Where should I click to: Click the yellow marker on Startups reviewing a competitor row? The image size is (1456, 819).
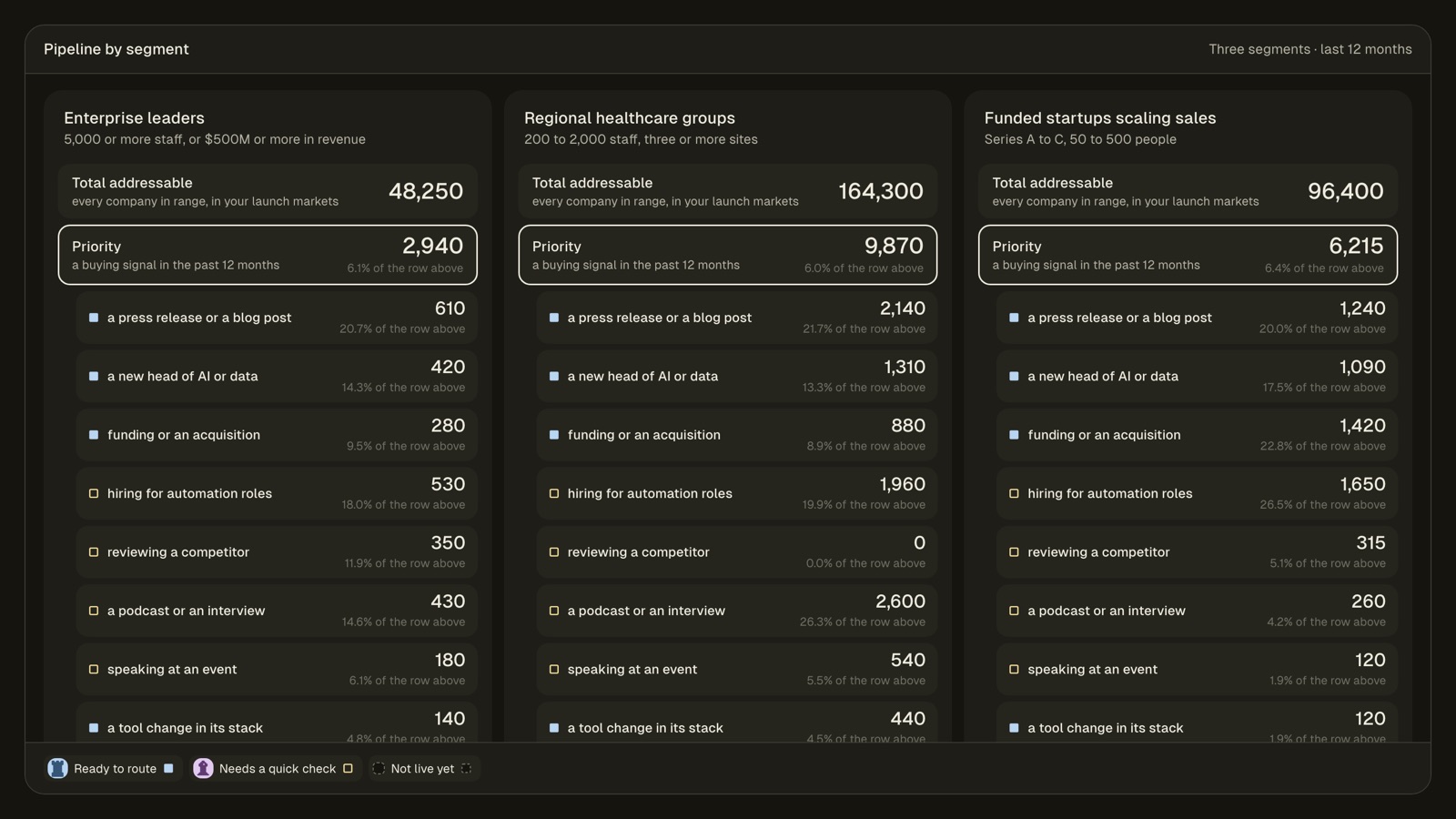tap(1014, 552)
